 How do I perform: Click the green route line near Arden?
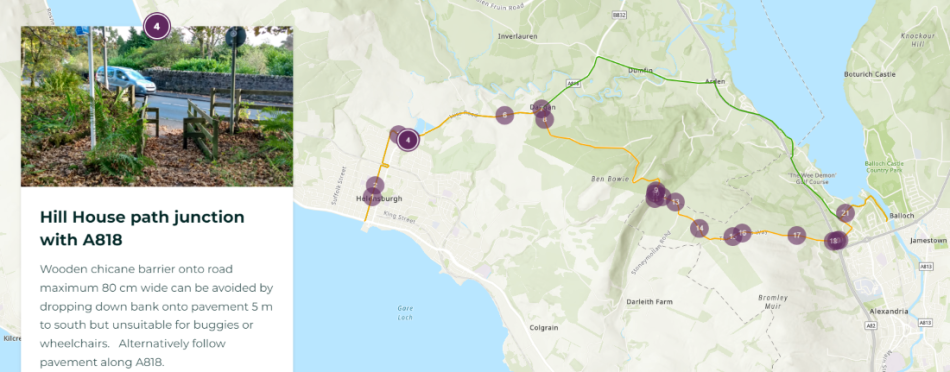[x=719, y=90]
